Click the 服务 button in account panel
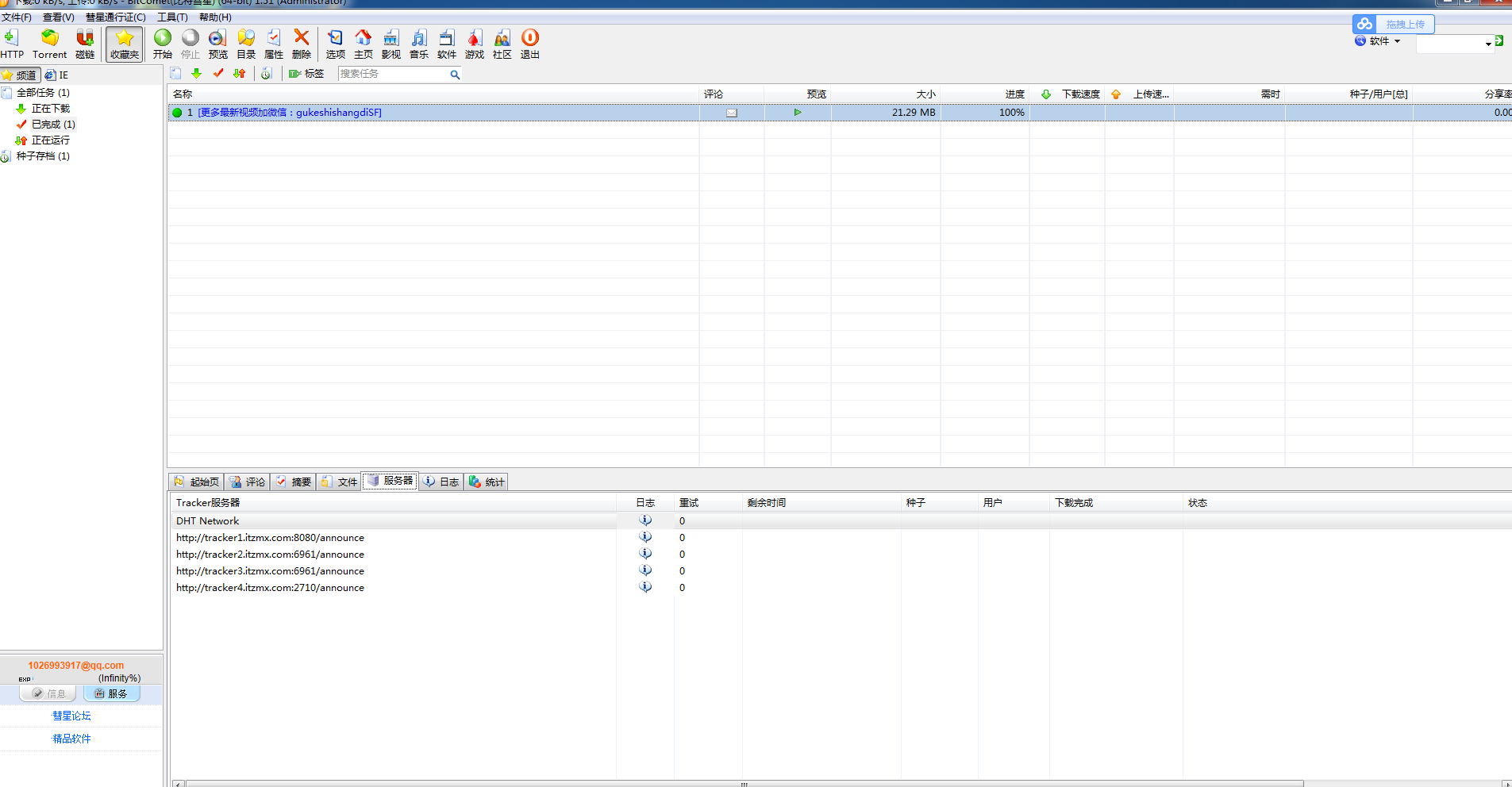The height and width of the screenshot is (787, 1512). (111, 693)
